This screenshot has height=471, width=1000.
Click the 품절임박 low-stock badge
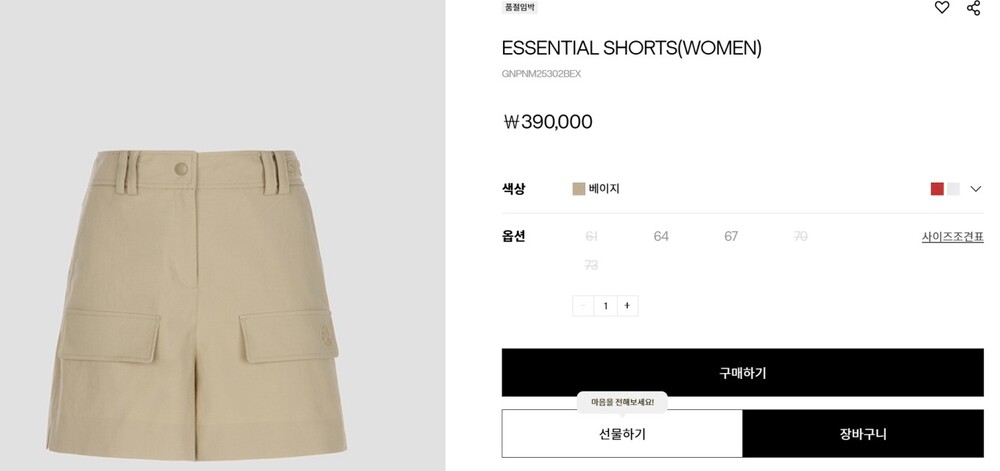[x=519, y=7]
